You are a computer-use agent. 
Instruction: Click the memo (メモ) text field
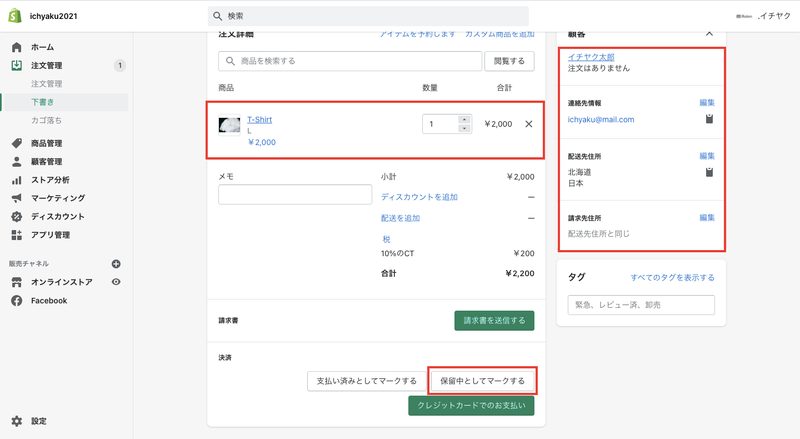click(295, 194)
